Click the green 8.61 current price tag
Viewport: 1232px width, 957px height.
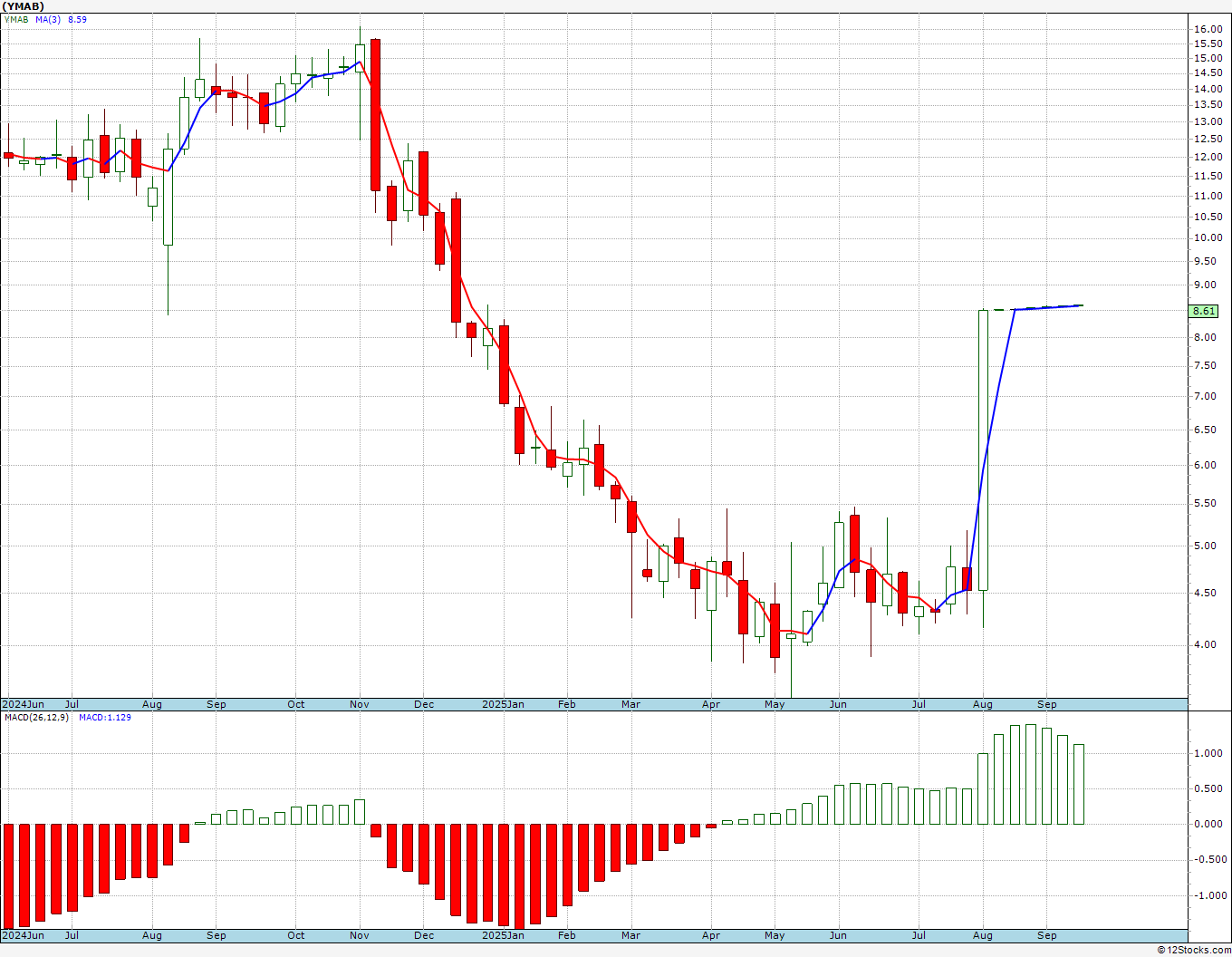click(x=1204, y=311)
